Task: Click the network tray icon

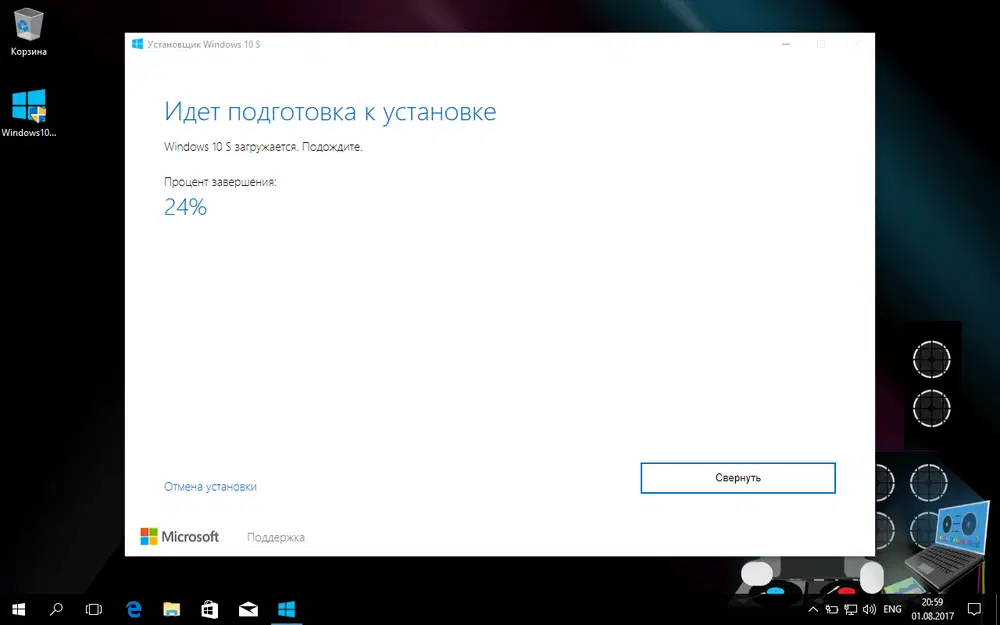Action: (850, 610)
